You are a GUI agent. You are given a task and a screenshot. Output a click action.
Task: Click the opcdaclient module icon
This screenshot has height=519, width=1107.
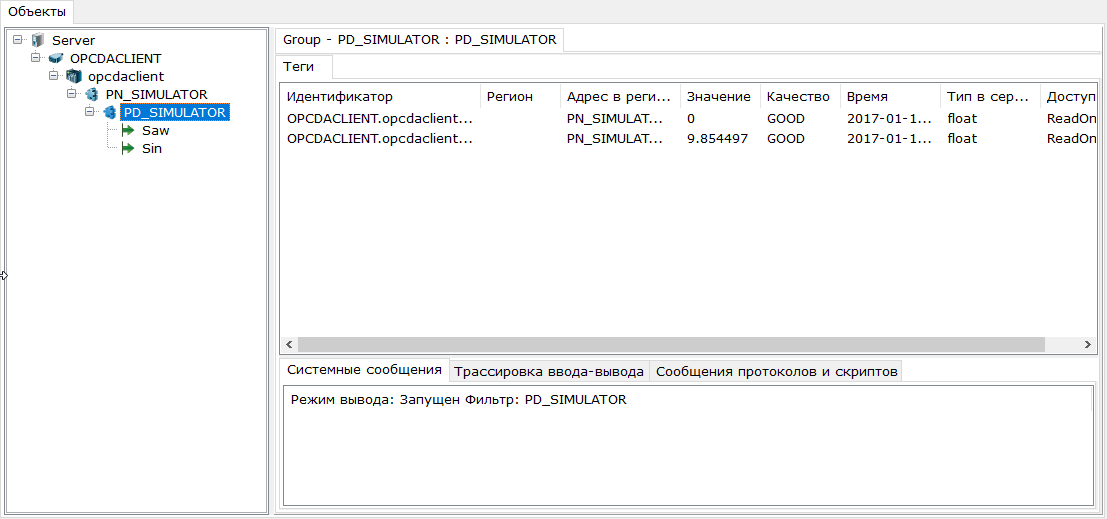pos(74,76)
